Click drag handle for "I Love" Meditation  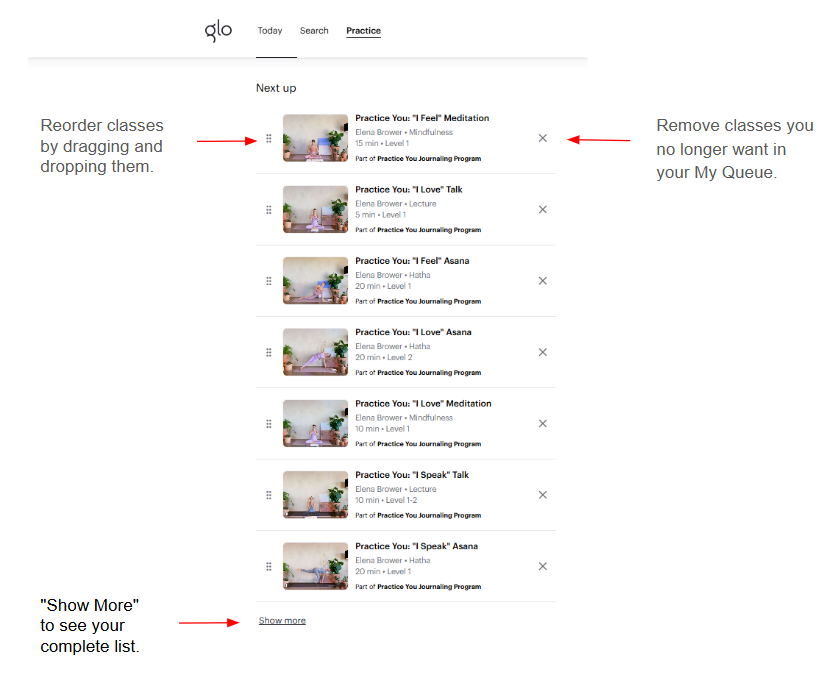point(269,424)
